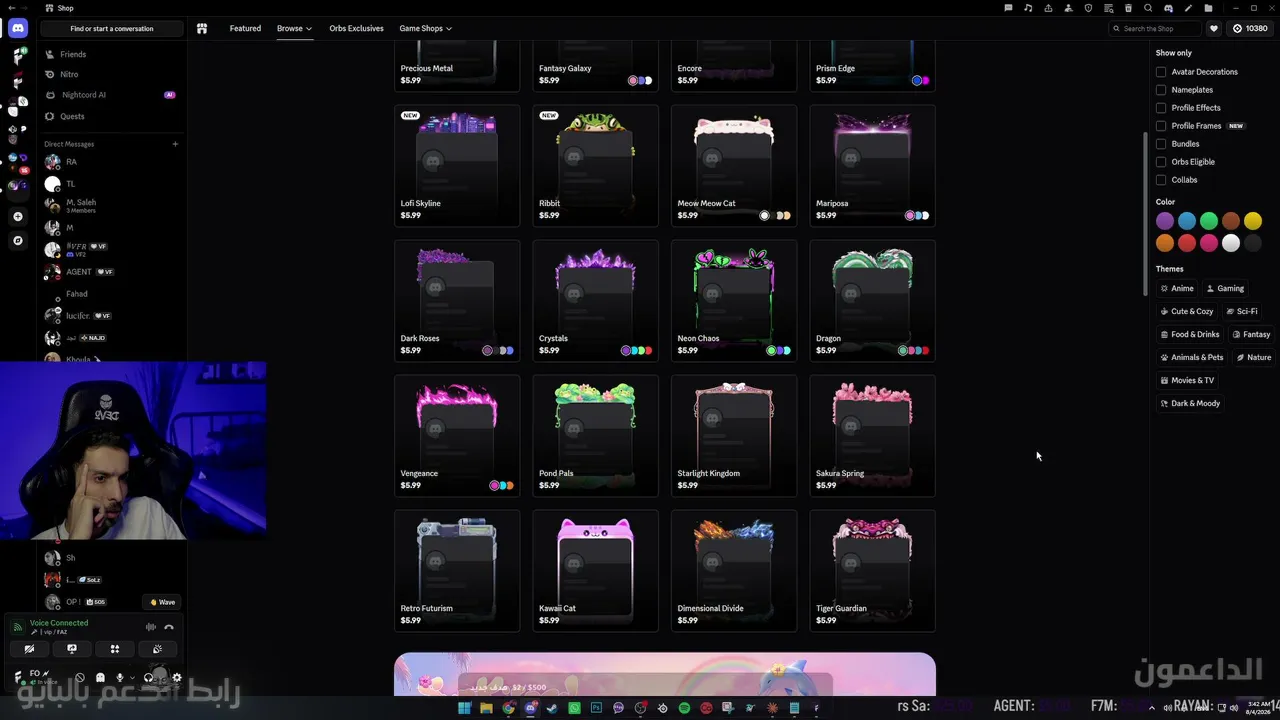Wave at the OP user
This screenshot has width=1280, height=720.
click(162, 602)
